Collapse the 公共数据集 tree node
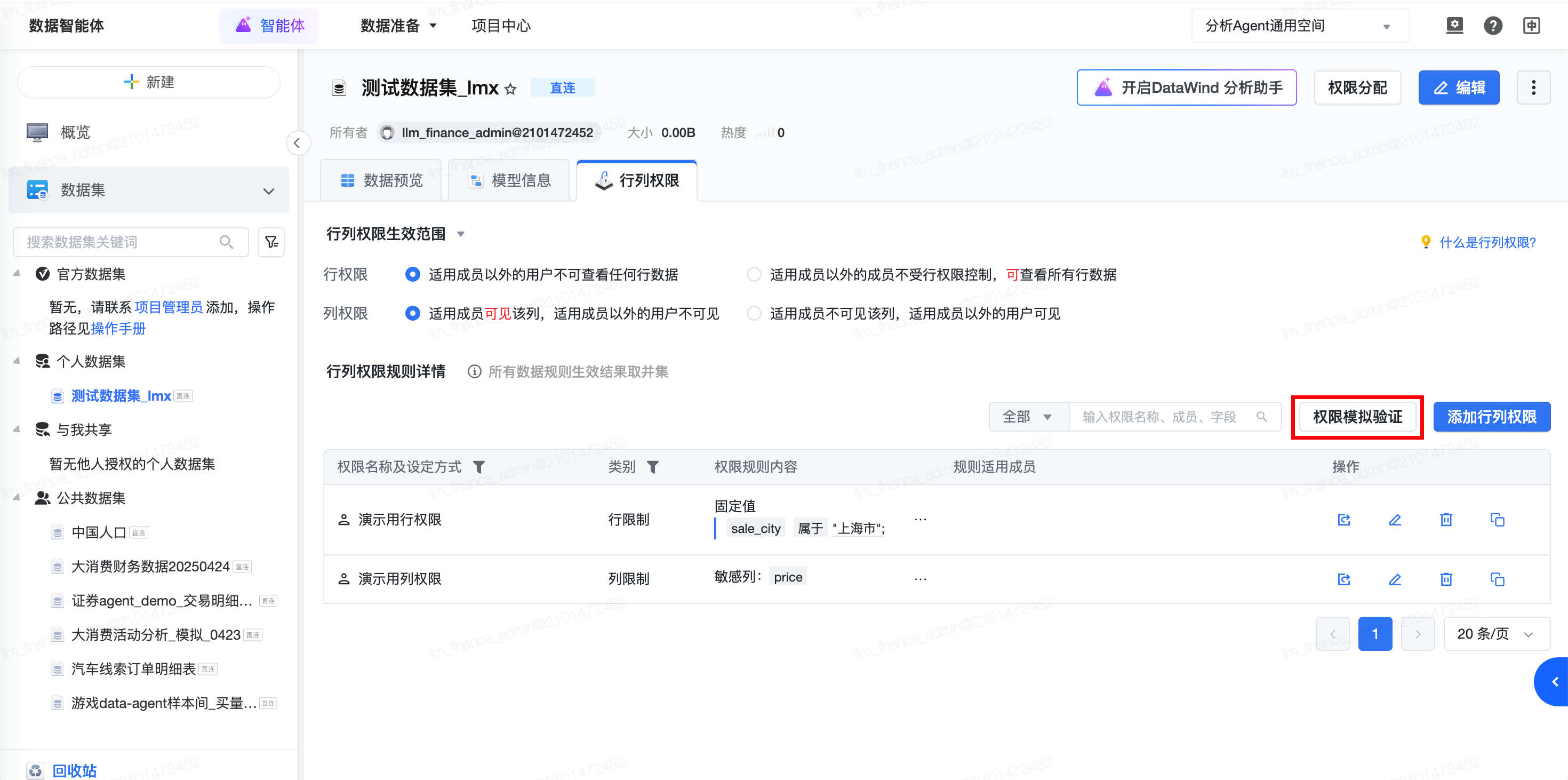Screen dimensions: 1568x780 [17, 498]
